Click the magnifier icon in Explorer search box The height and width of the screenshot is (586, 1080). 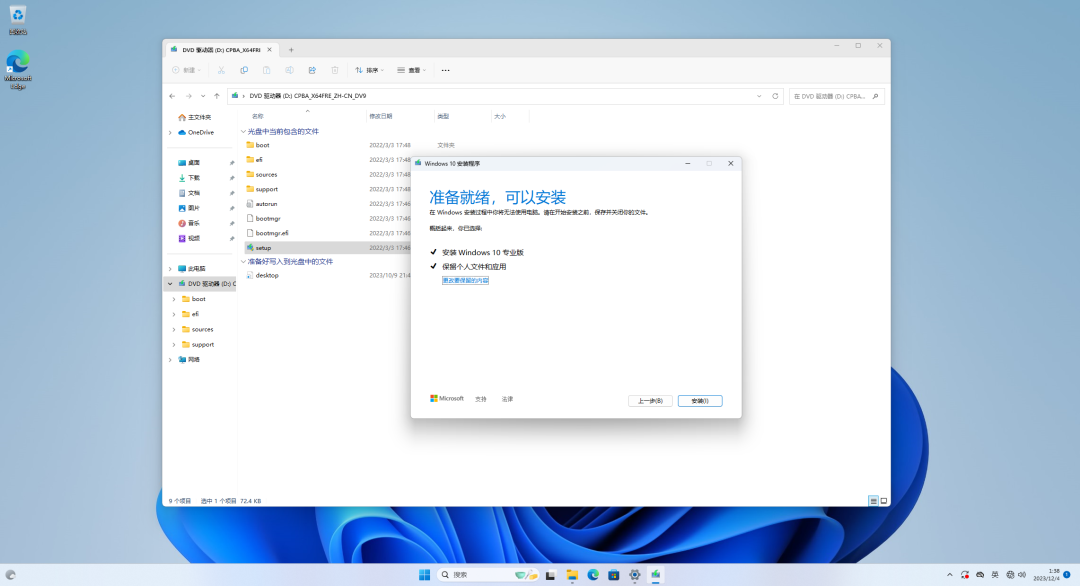click(875, 96)
